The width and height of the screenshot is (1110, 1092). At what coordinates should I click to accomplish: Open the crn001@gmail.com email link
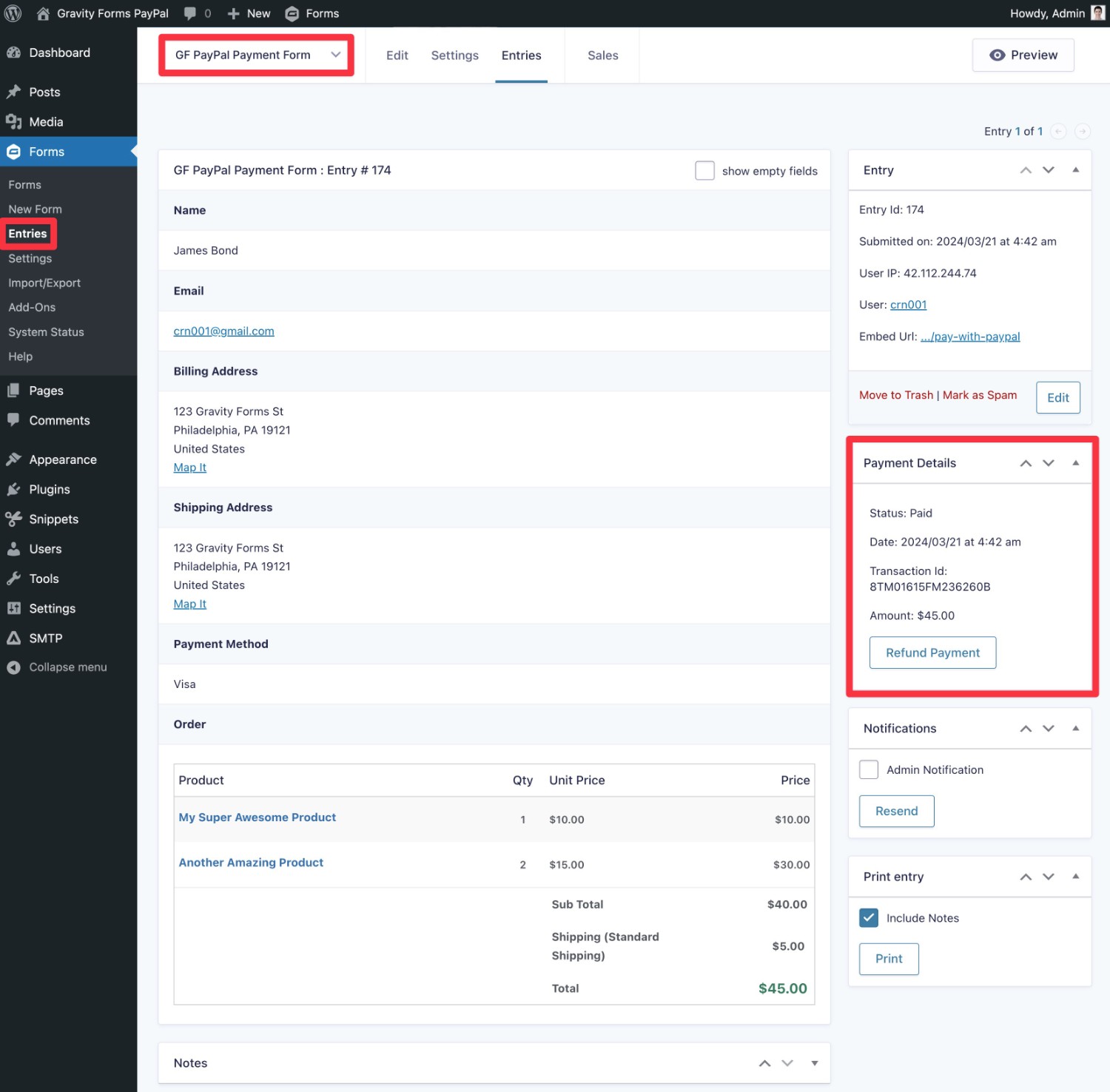click(223, 331)
